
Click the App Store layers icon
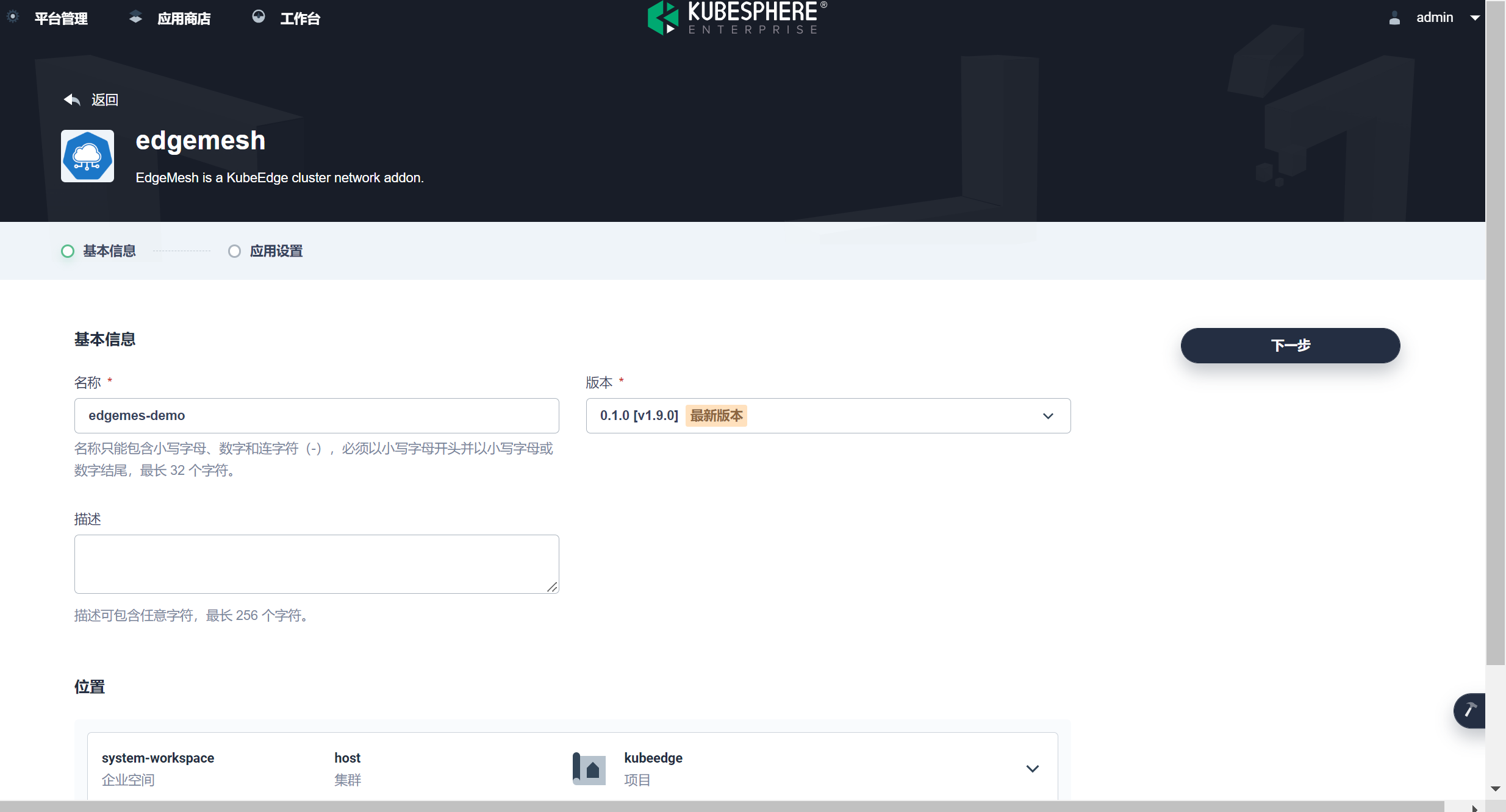(135, 17)
